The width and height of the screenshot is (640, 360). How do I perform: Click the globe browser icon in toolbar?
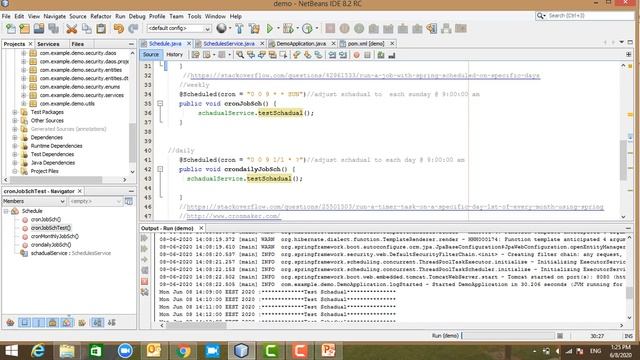click(x=221, y=28)
